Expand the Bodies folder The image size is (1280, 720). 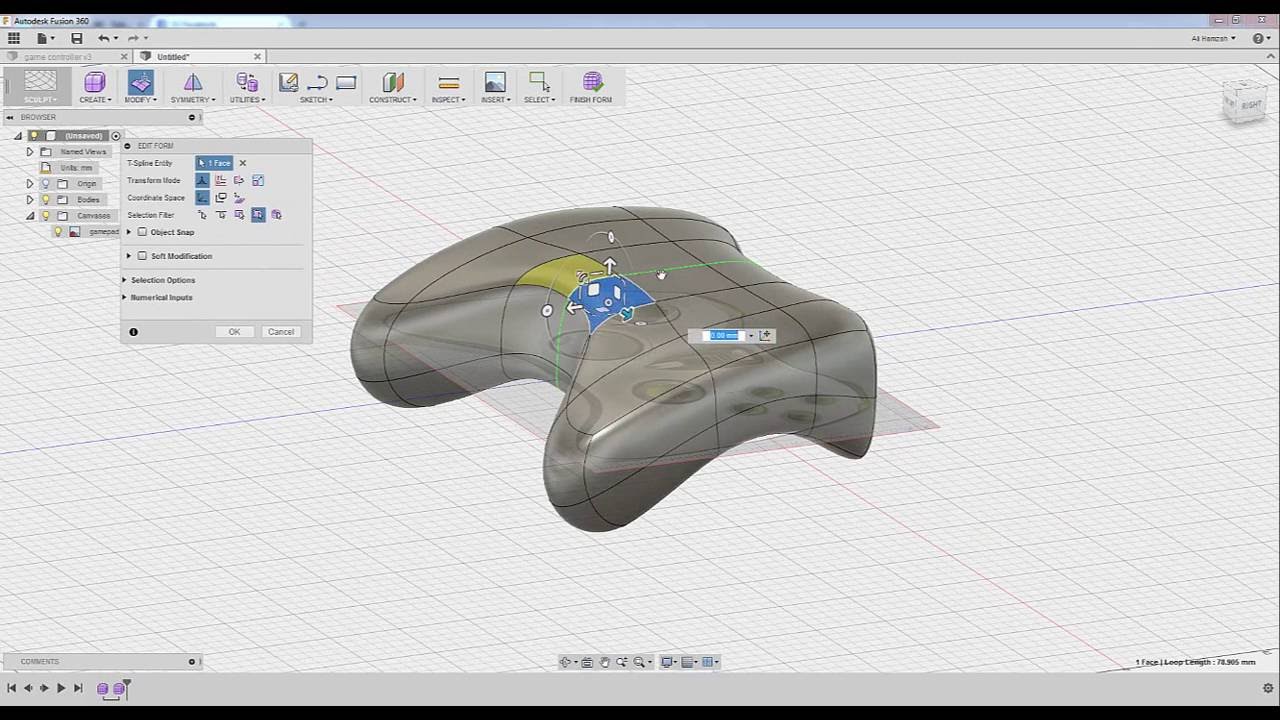pos(30,200)
